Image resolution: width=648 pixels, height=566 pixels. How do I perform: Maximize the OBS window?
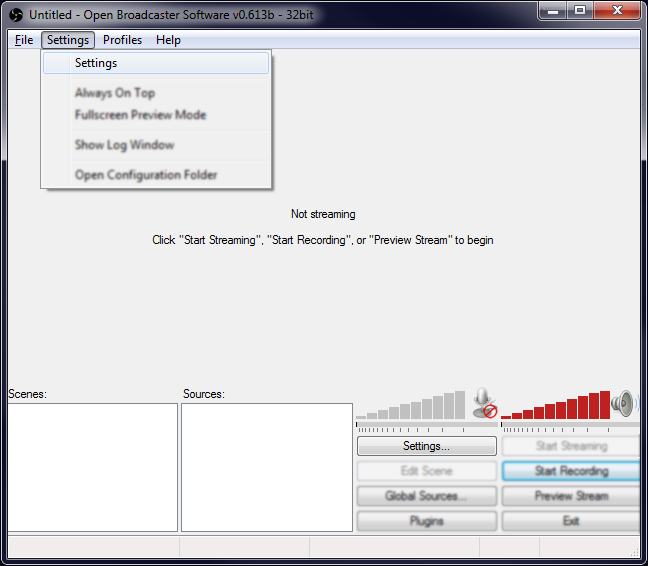pos(580,10)
